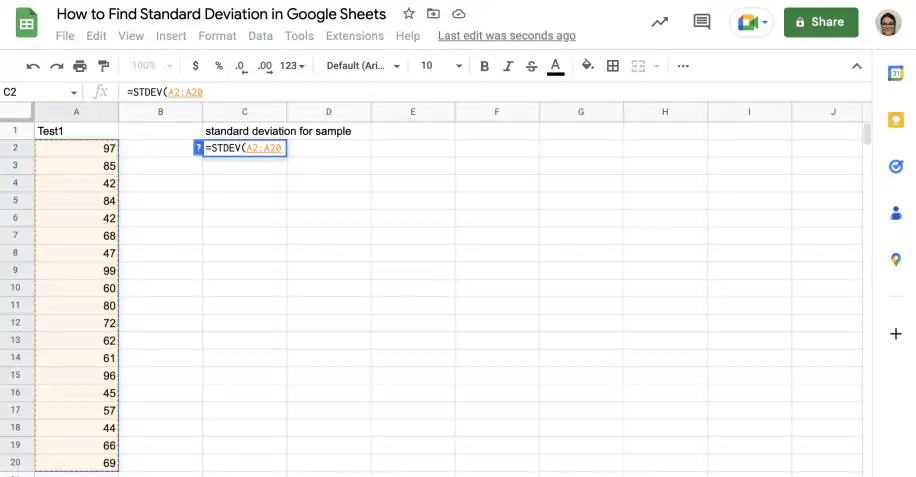The height and width of the screenshot is (477, 916).
Task: Click the document title text
Action: [x=221, y=14]
